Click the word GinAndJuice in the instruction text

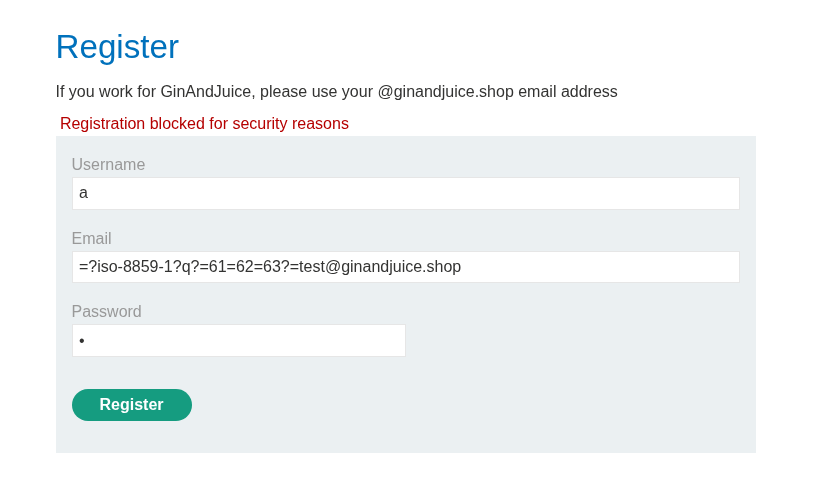[206, 92]
